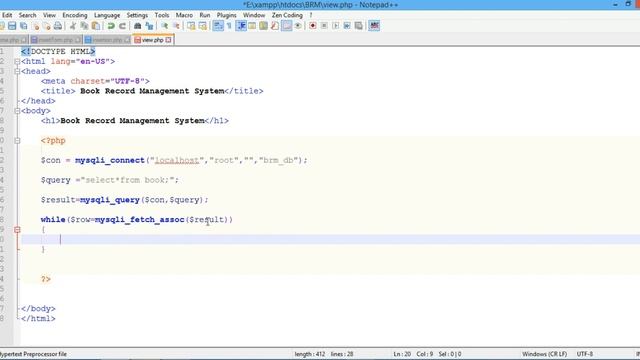The width and height of the screenshot is (640, 360).
Task: Collapse the while loop brace fold marker
Action: click(x=17, y=230)
